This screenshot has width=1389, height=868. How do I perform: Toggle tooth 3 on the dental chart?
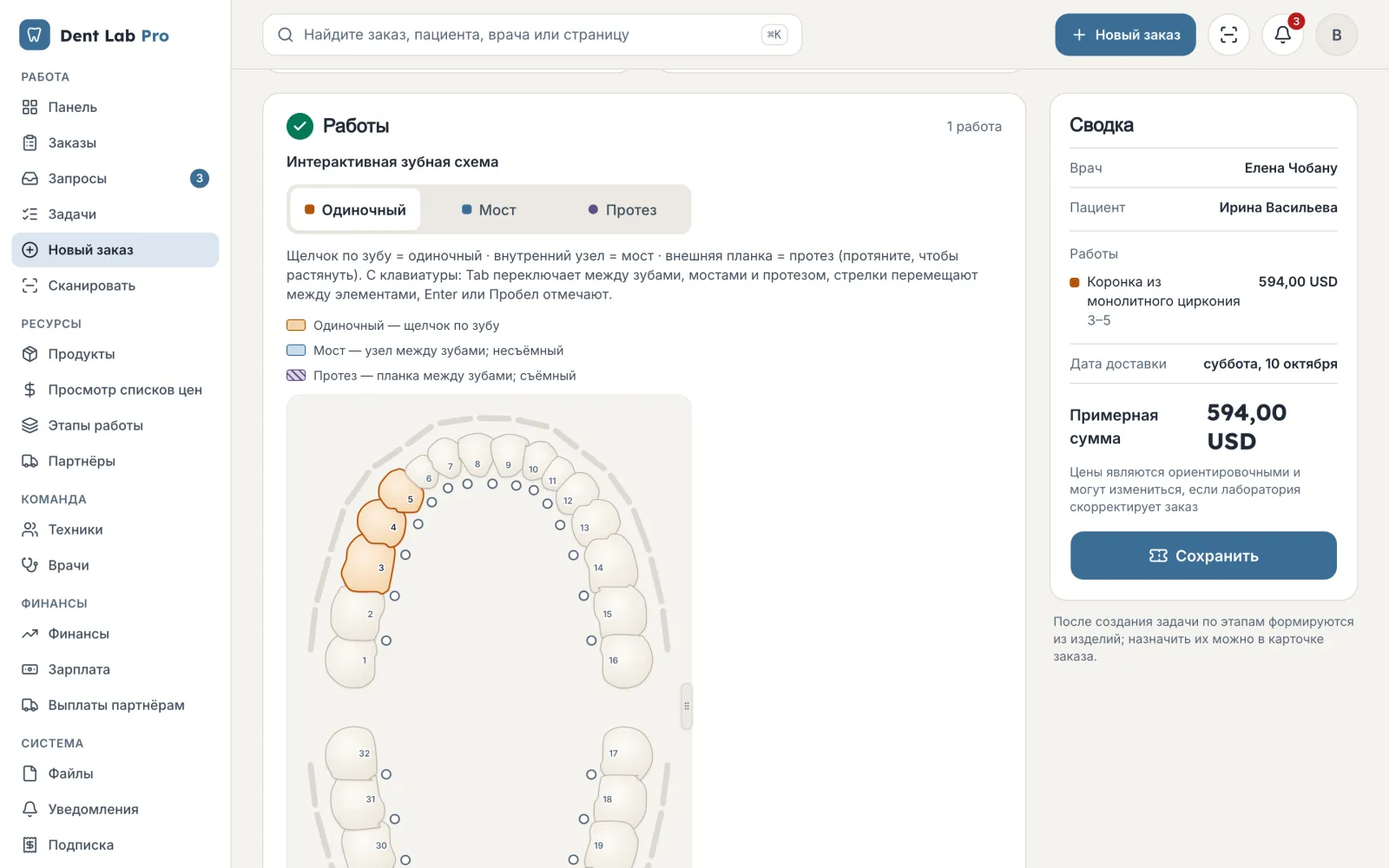coord(370,565)
